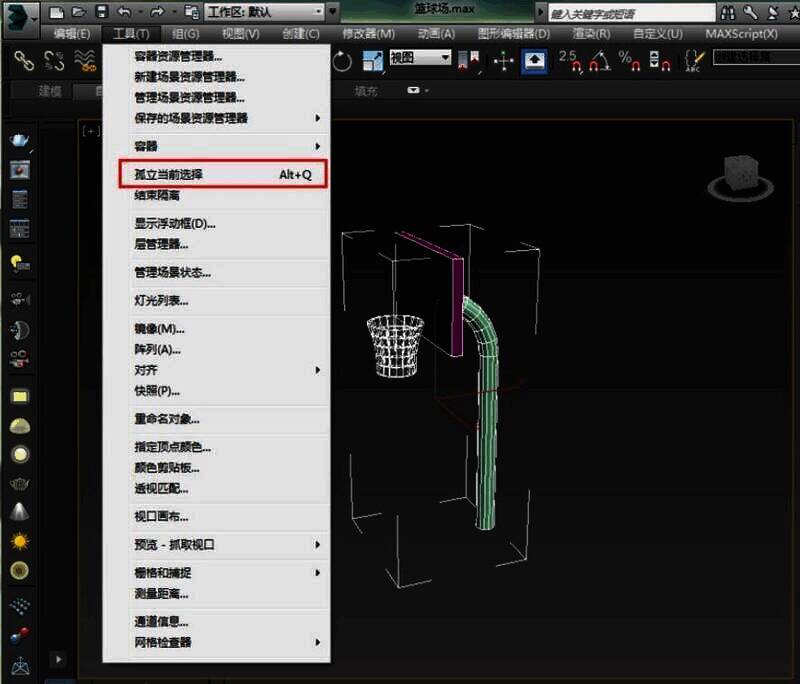Screen dimensions: 800x684
Task: Select the Select and Manipulate tool
Action: pos(502,62)
